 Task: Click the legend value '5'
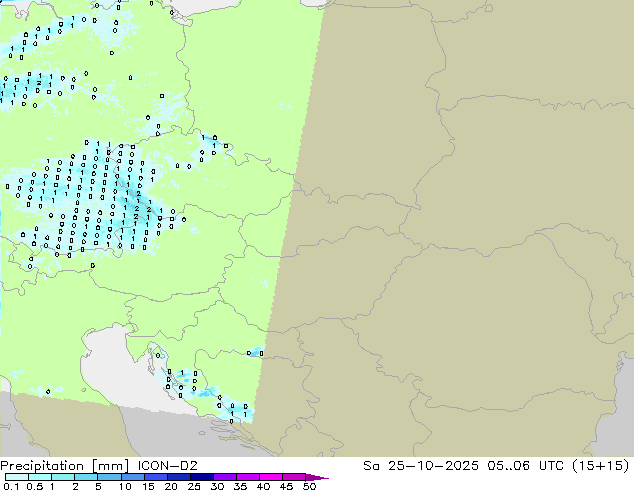tap(98, 486)
